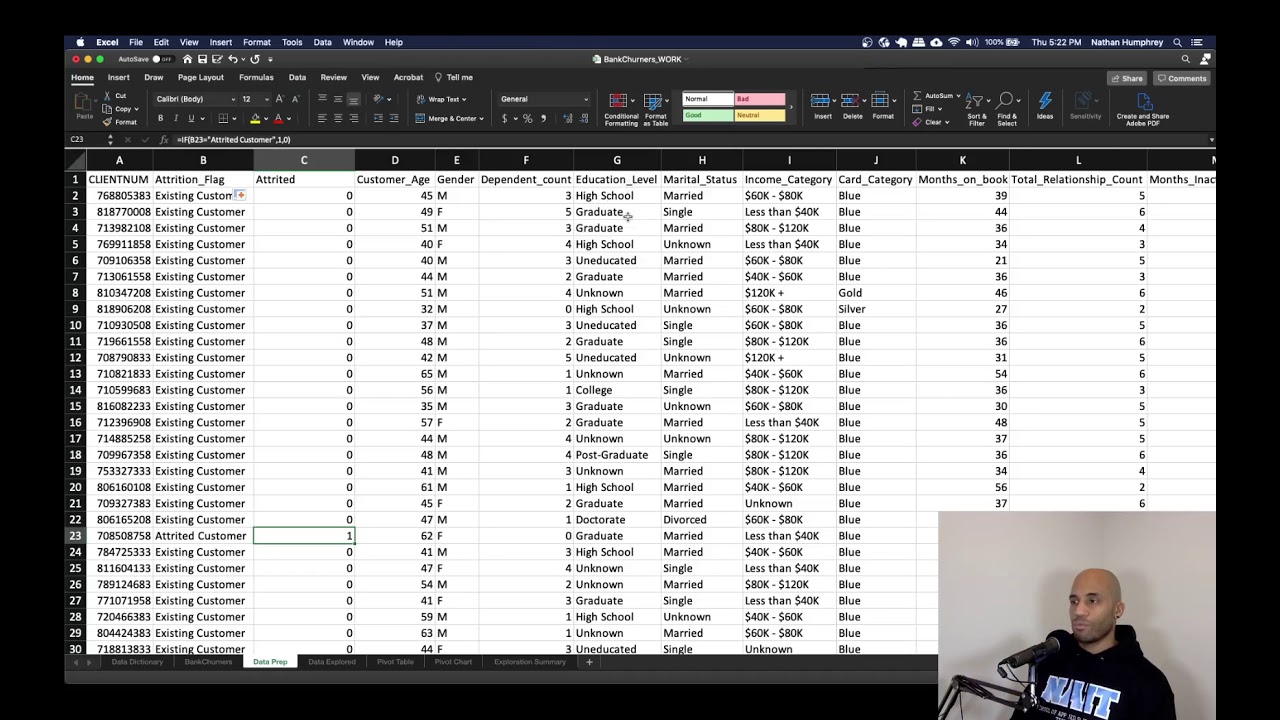This screenshot has width=1280, height=720.
Task: Toggle italic formatting
Action: click(176, 119)
